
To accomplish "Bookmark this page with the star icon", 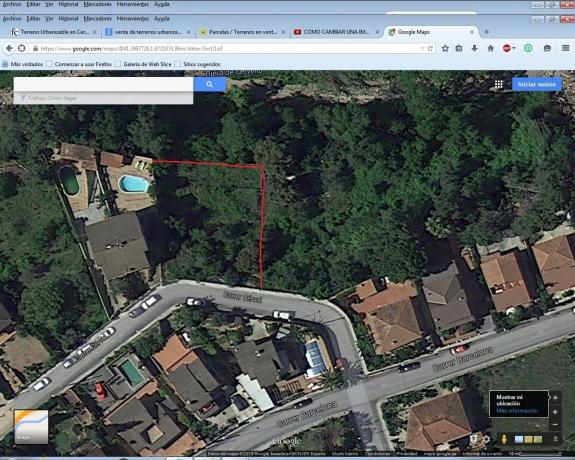I will pyautogui.click(x=445, y=48).
